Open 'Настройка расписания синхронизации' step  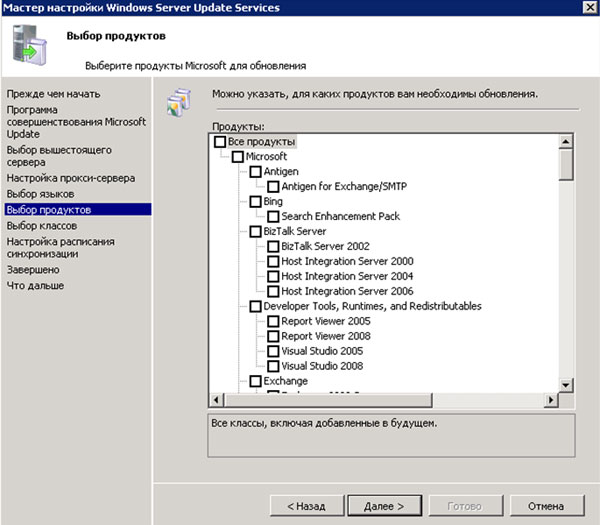pyautogui.click(x=60, y=248)
